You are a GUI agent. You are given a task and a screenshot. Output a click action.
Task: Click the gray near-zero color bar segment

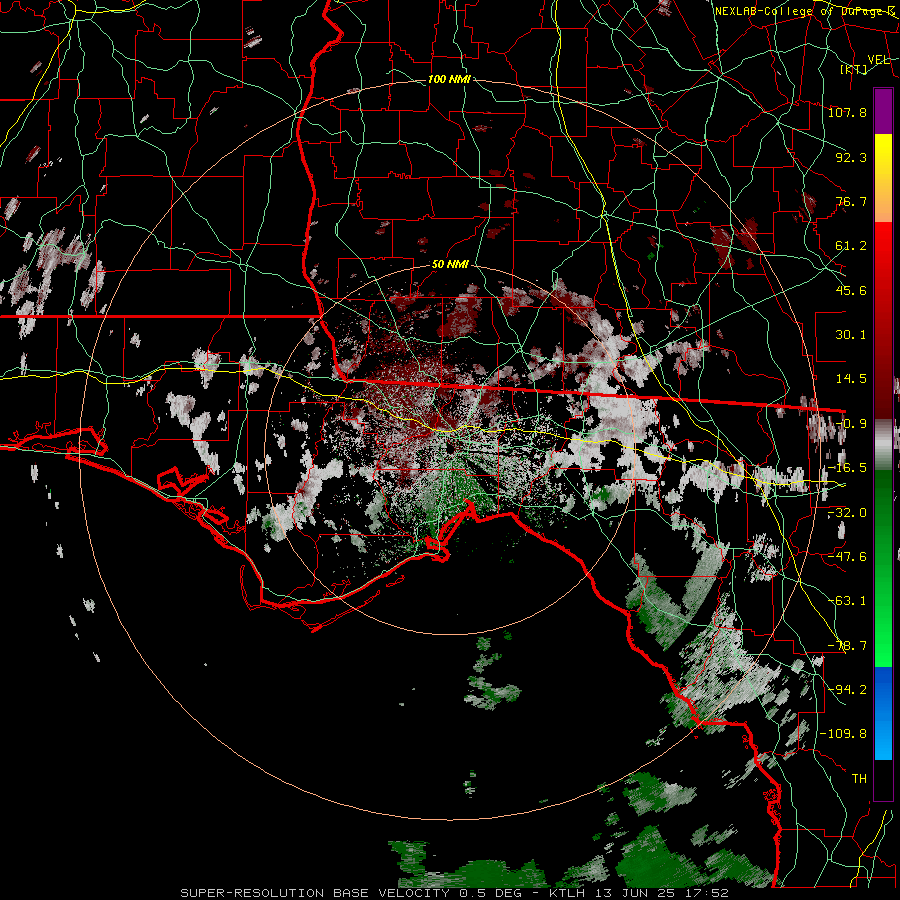(x=883, y=445)
